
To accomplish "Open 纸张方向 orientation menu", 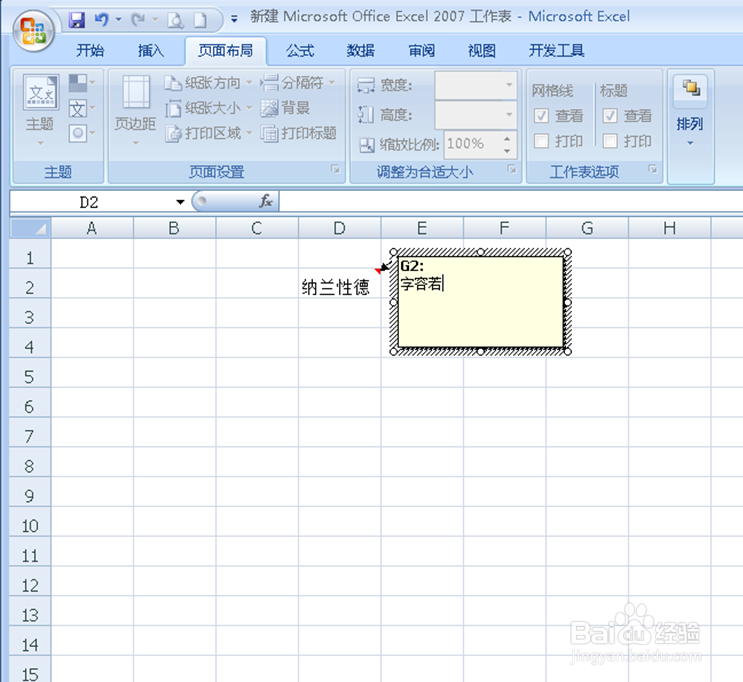I will coord(208,83).
